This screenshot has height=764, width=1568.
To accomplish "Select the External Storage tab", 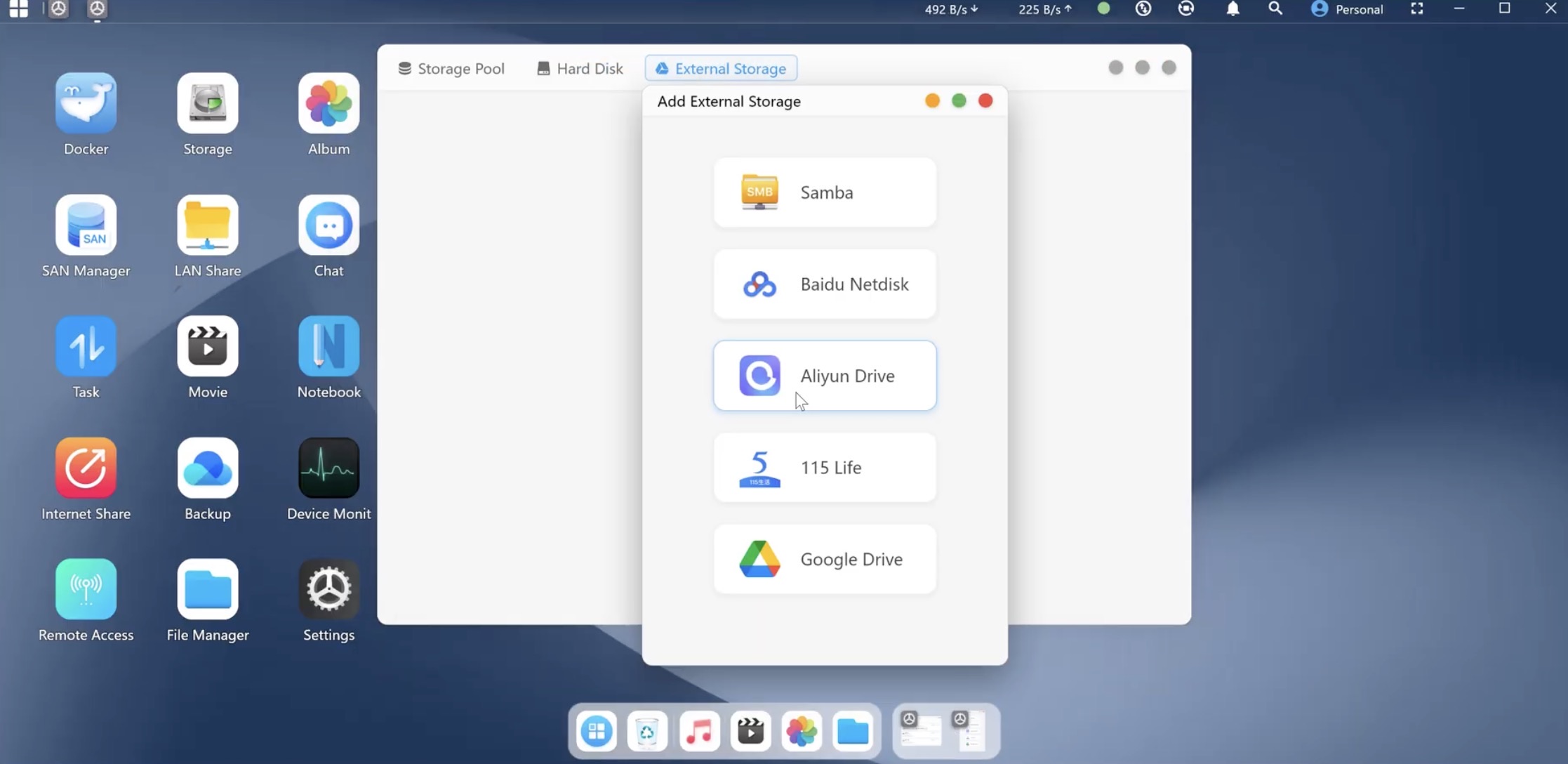I will (721, 69).
